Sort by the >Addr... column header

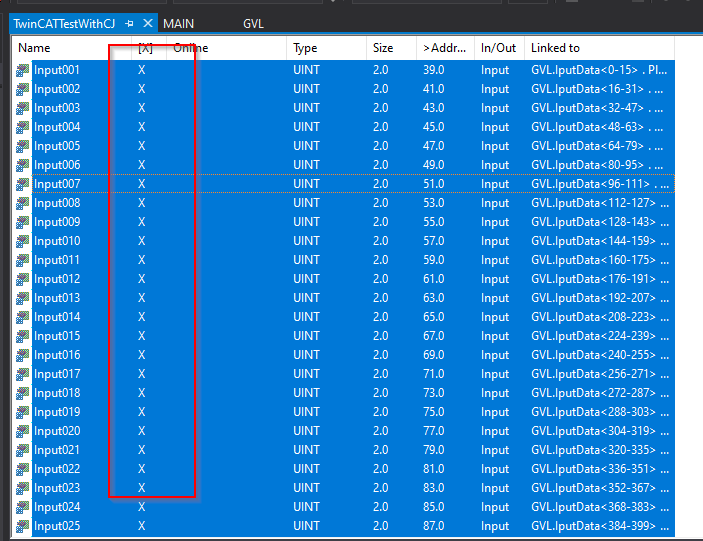click(x=444, y=48)
